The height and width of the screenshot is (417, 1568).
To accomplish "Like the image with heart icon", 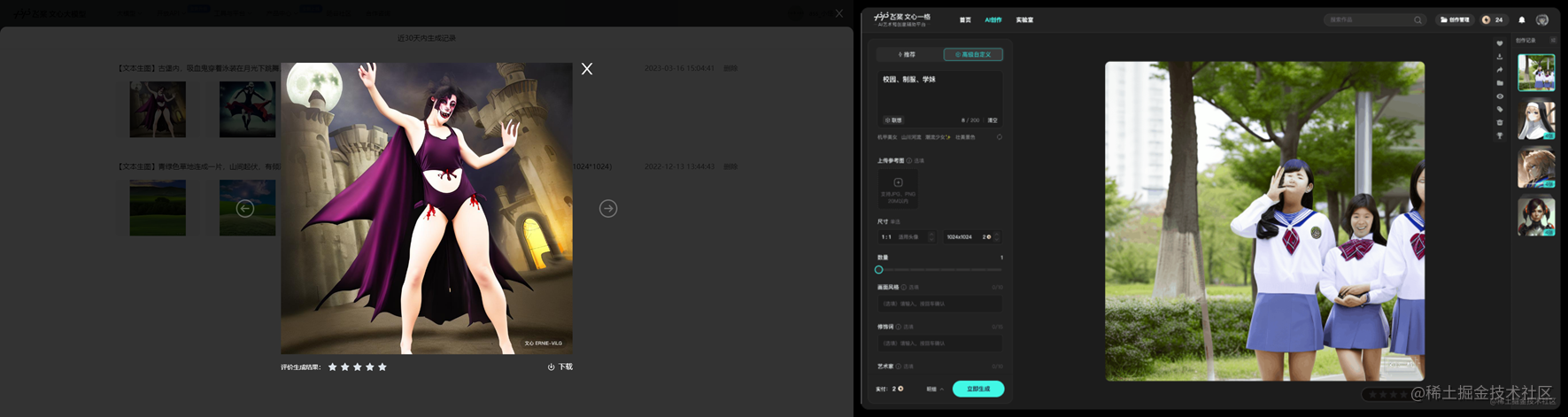I will (x=1500, y=43).
